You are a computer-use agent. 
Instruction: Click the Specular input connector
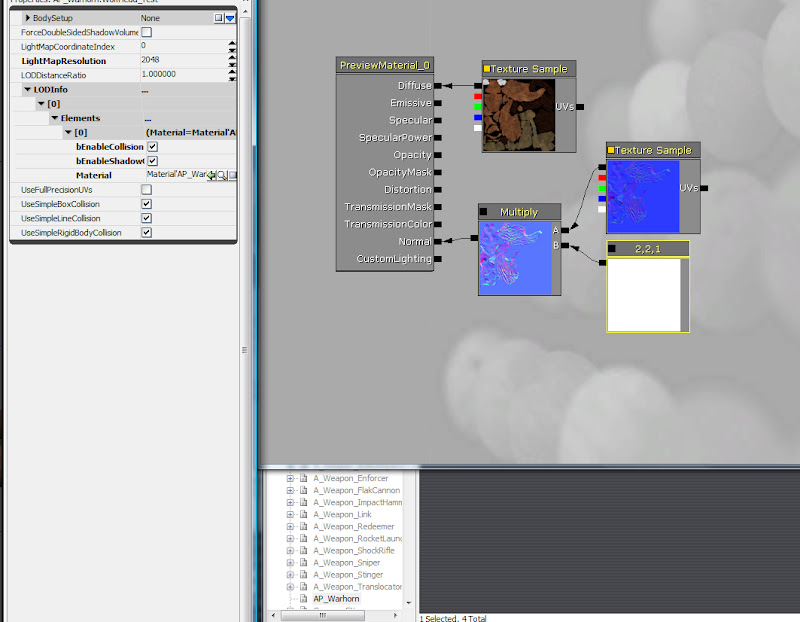coord(438,120)
